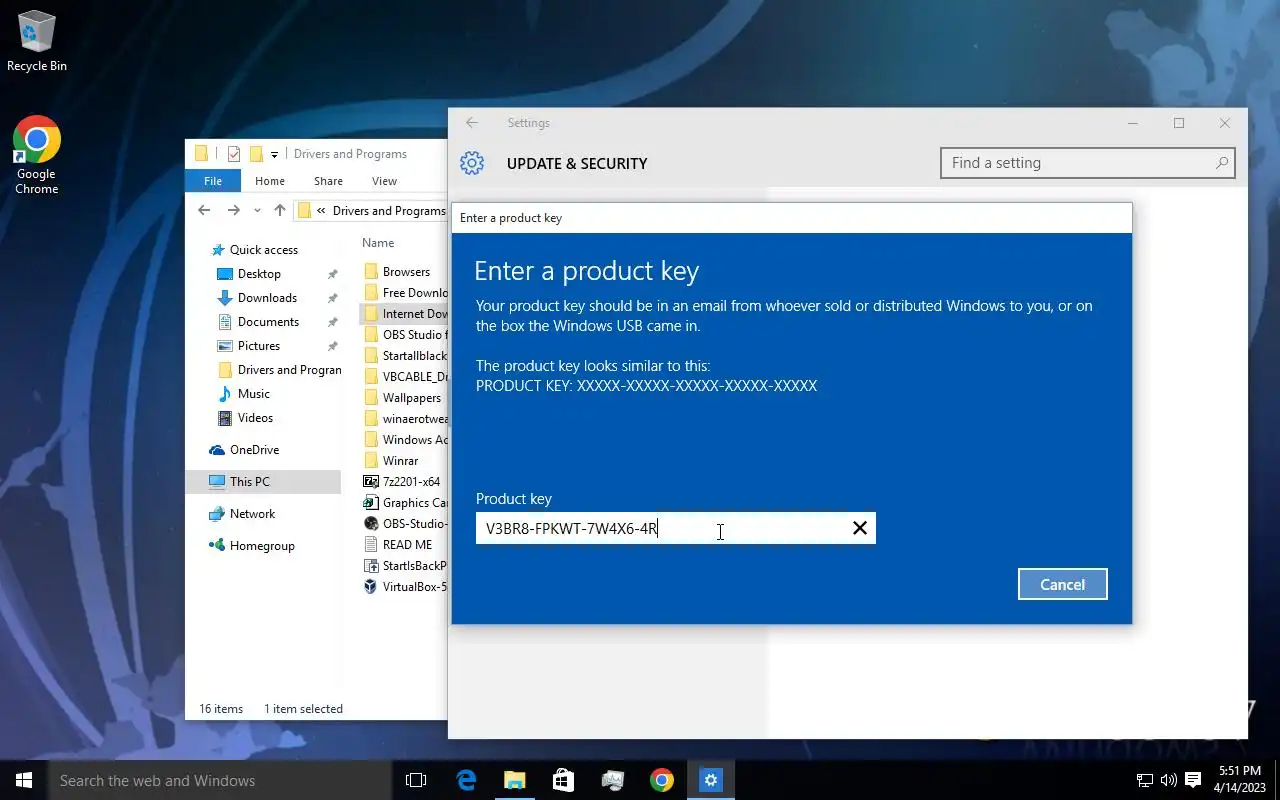Screen dimensions: 1280x800
Task: Open the File menu in File Explorer
Action: (x=213, y=181)
